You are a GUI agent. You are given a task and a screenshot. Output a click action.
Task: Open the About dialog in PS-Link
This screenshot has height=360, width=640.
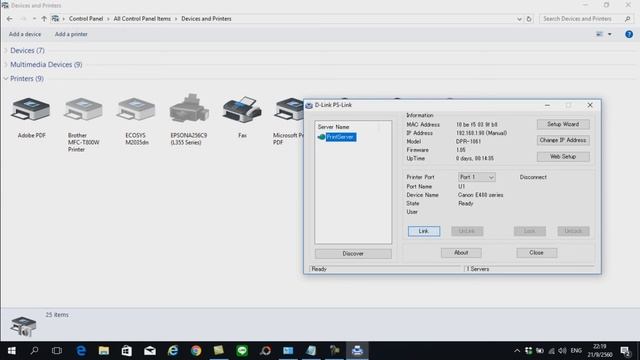tap(461, 253)
